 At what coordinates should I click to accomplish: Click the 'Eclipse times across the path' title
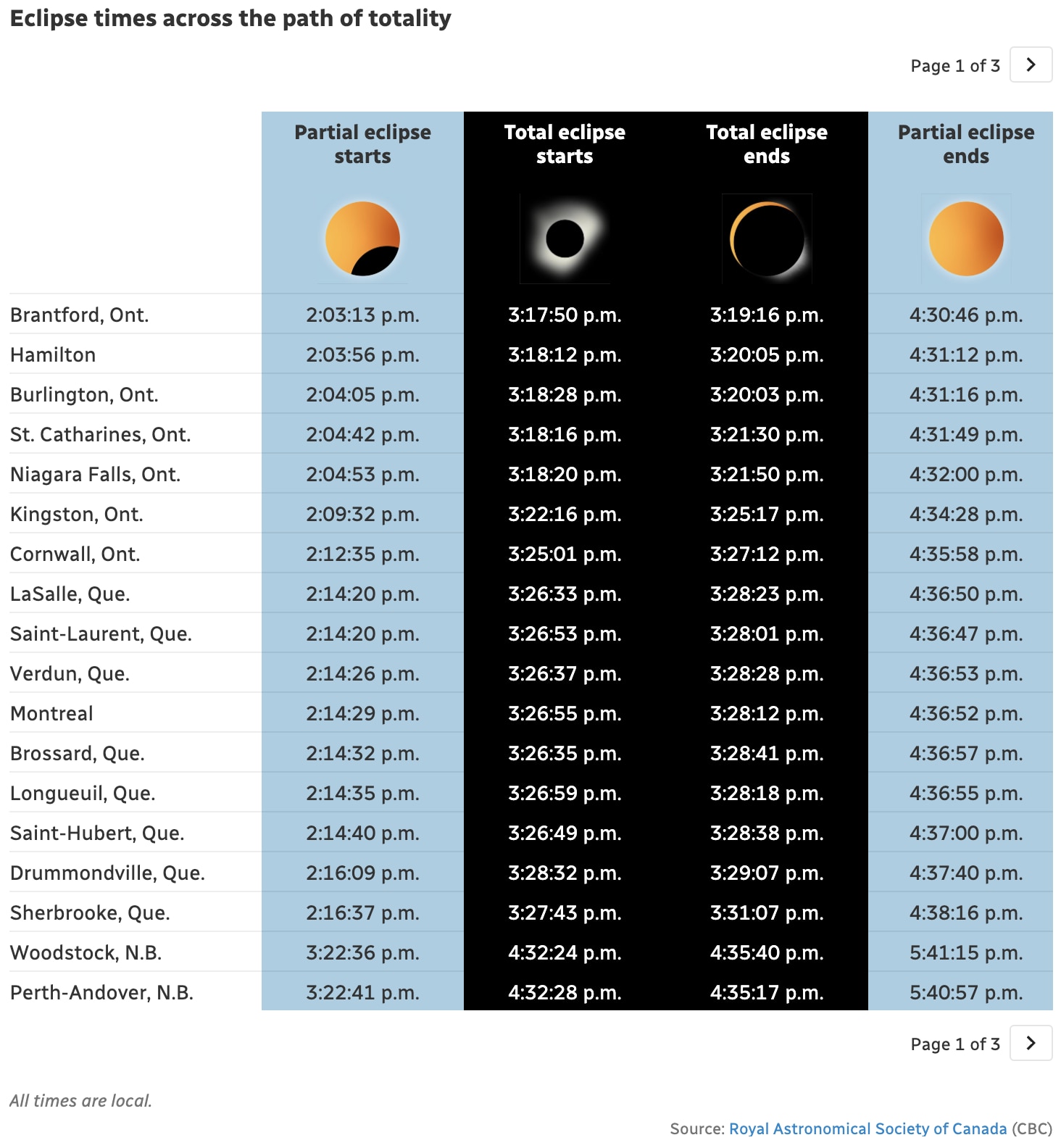point(230,18)
